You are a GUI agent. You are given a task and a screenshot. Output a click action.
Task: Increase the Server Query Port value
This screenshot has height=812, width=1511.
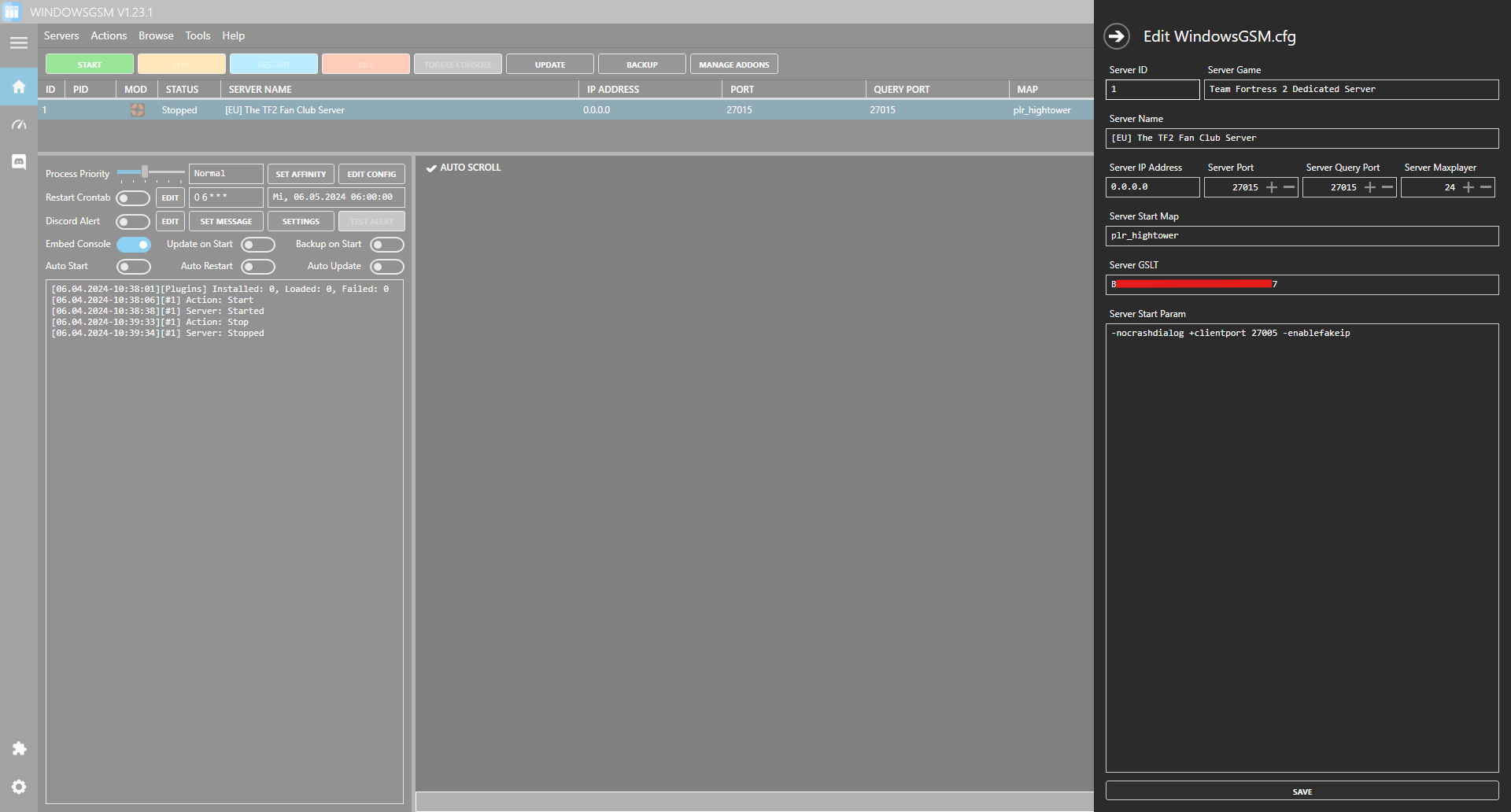coord(1370,187)
